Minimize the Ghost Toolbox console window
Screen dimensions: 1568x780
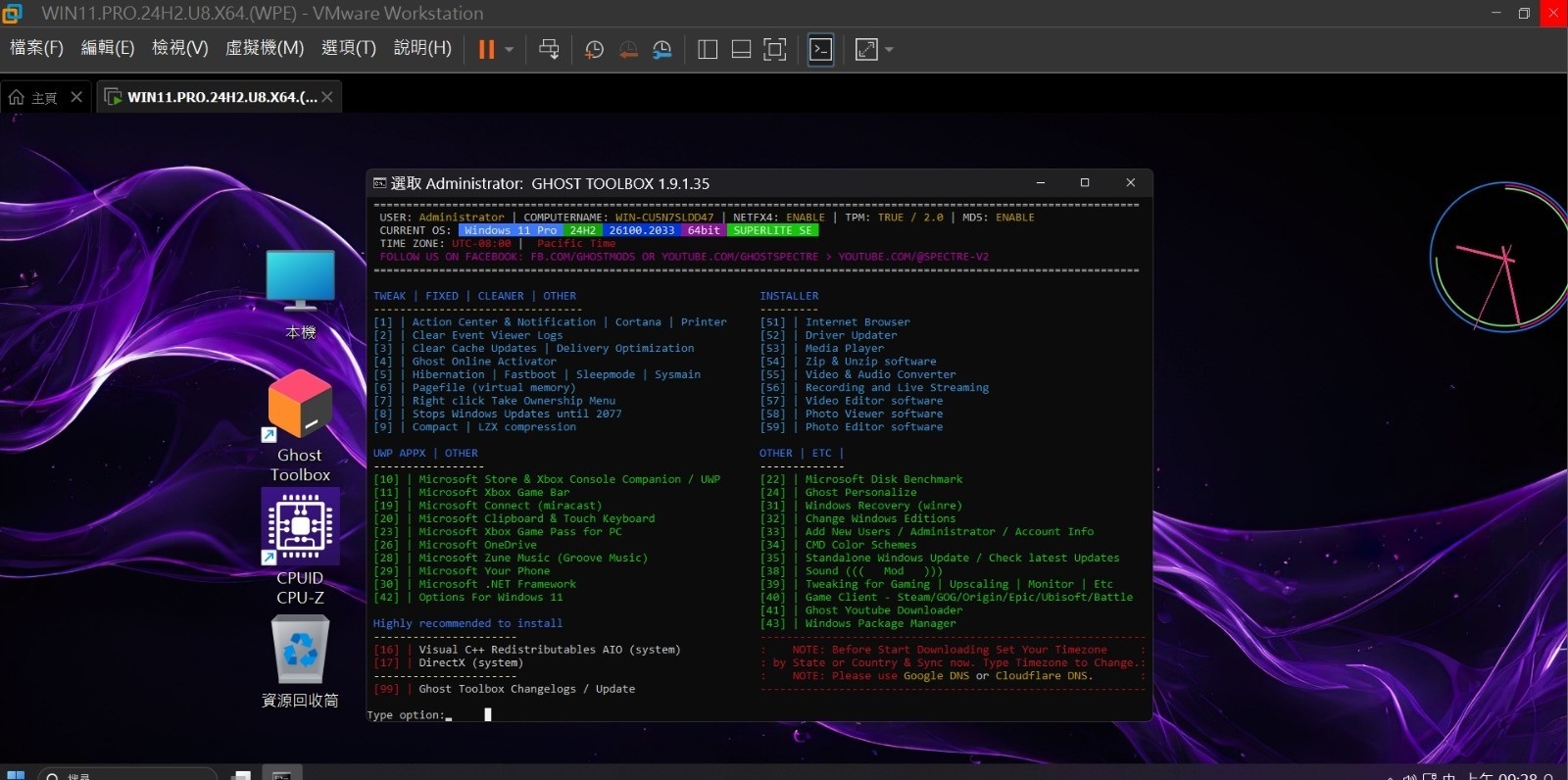(1040, 182)
